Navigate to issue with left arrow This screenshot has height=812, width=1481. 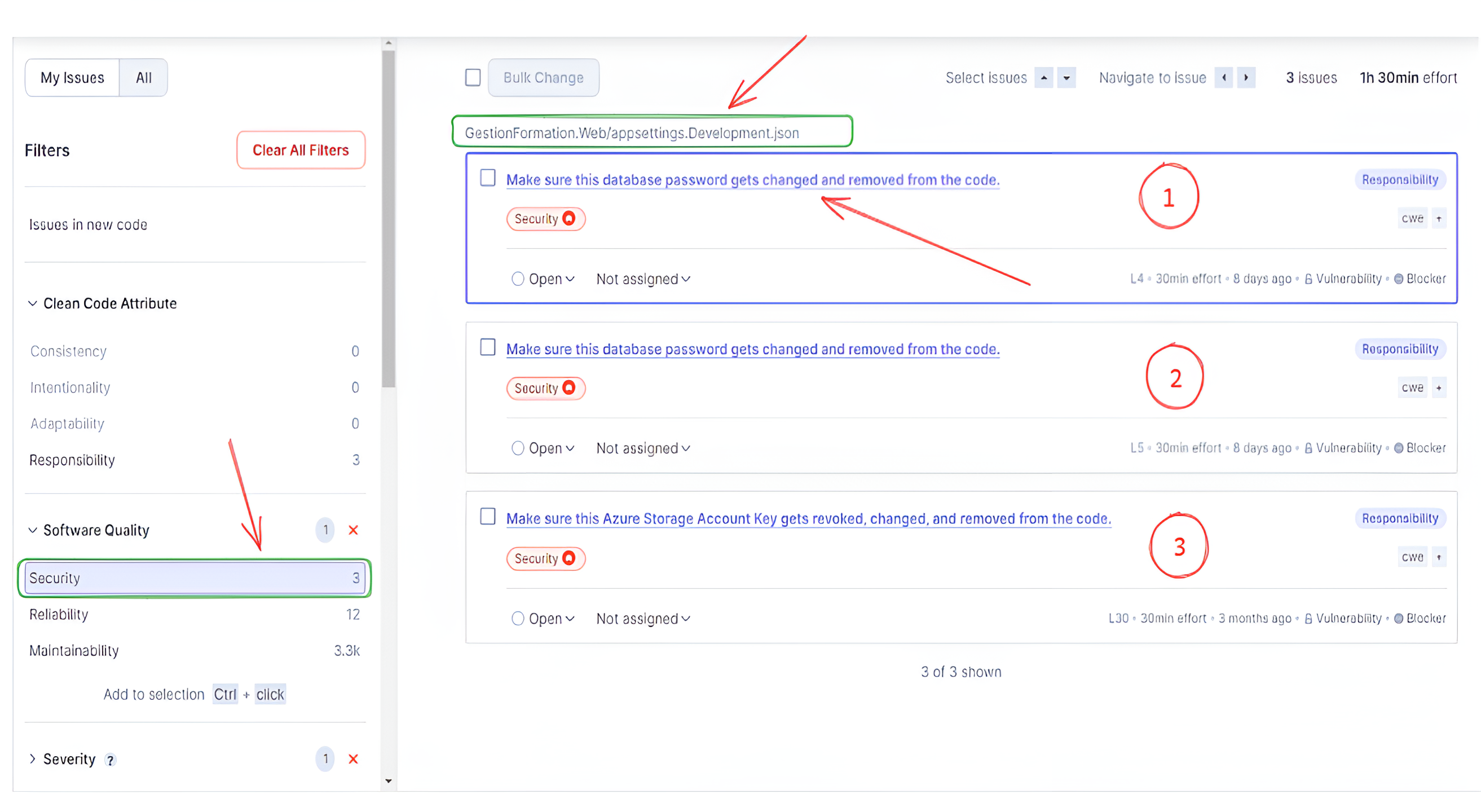pyautogui.click(x=1223, y=78)
